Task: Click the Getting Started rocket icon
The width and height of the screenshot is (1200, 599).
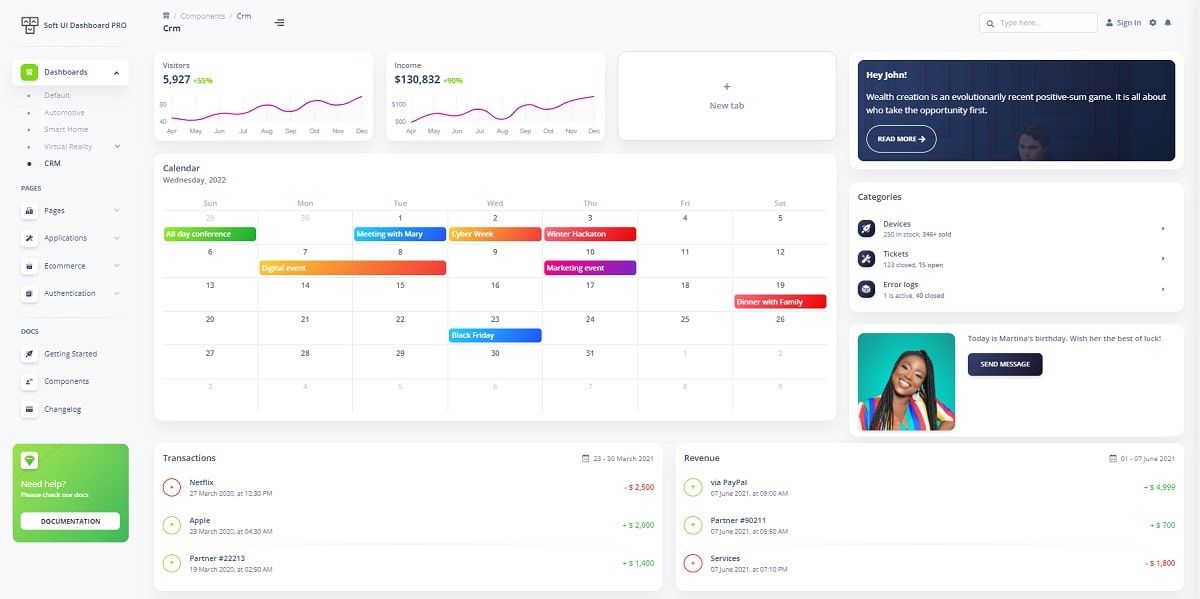Action: tap(31, 353)
